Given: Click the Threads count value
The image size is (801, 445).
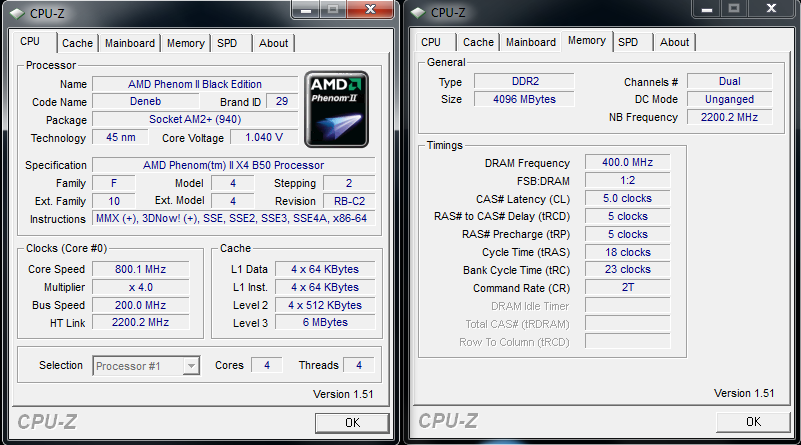Looking at the screenshot, I should click(x=359, y=365).
